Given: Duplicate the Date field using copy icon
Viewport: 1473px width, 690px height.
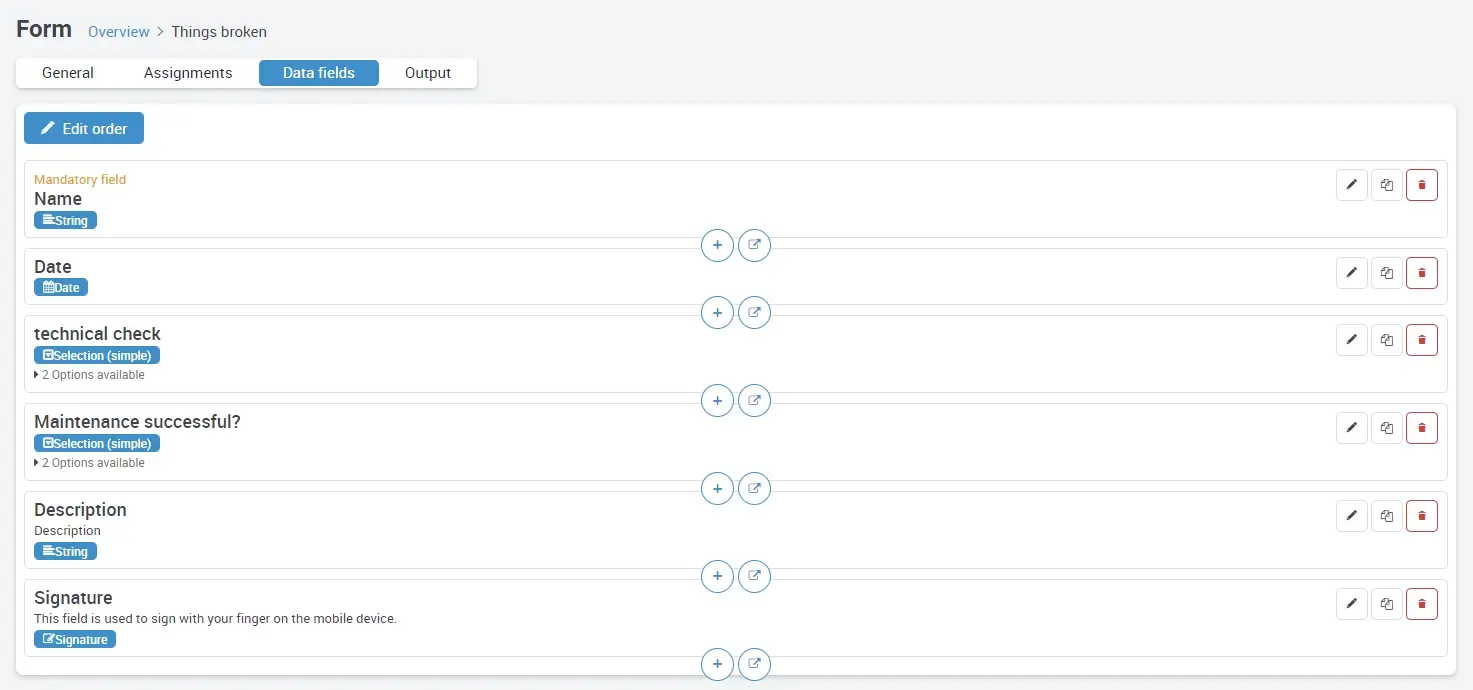Looking at the screenshot, I should pyautogui.click(x=1386, y=273).
